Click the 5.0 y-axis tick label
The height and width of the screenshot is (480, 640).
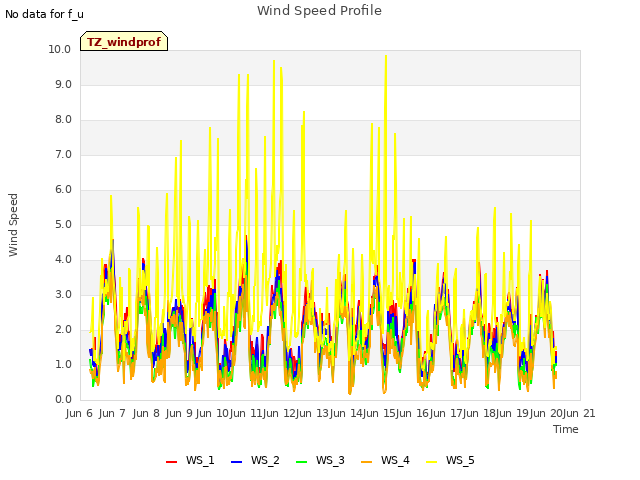pos(63,224)
